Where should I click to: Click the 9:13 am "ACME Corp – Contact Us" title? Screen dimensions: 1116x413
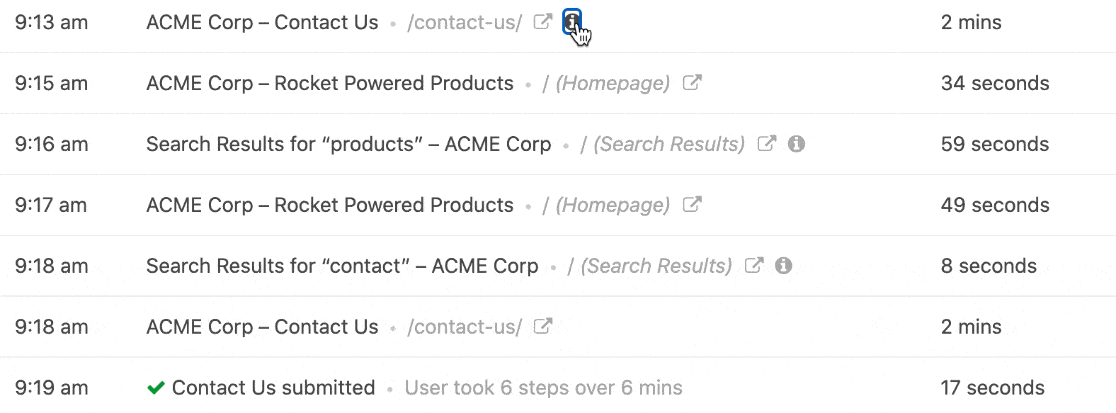pyautogui.click(x=262, y=22)
